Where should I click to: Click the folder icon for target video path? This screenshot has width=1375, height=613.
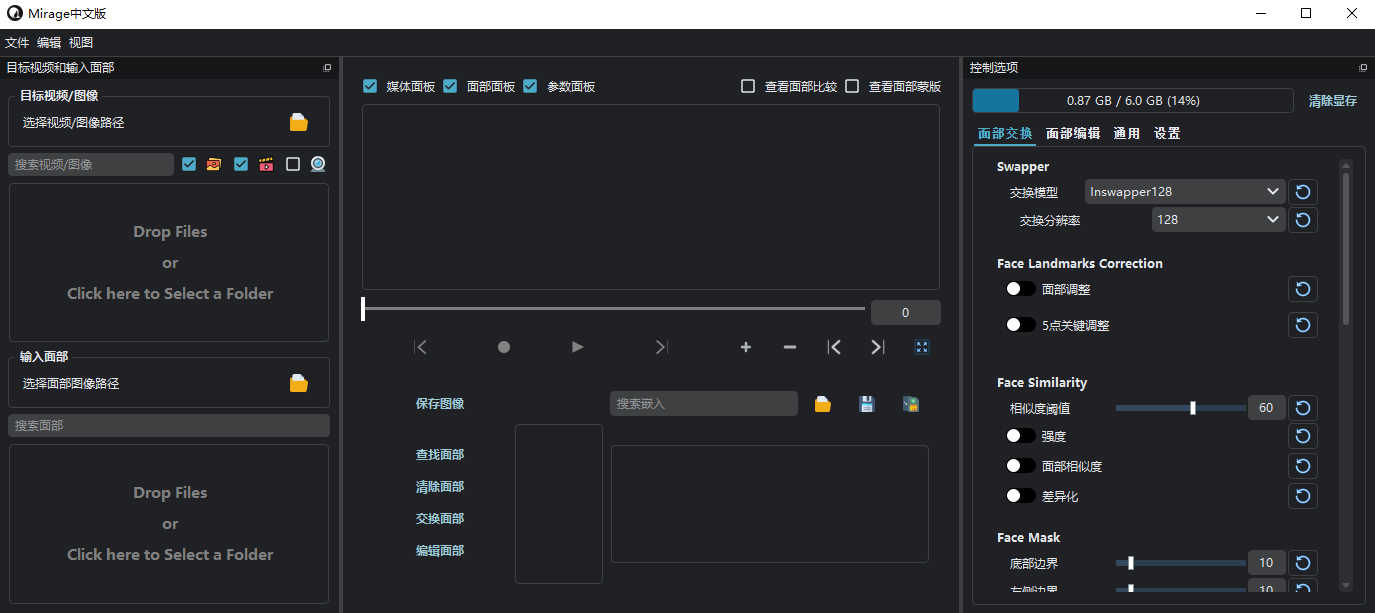pos(298,122)
